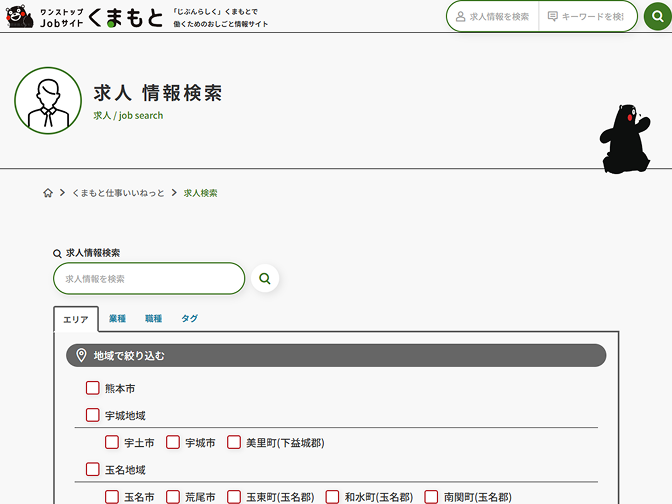Click the white round search button beside 求人情報を検索 field
Screen dimensions: 672x504
tap(265, 279)
